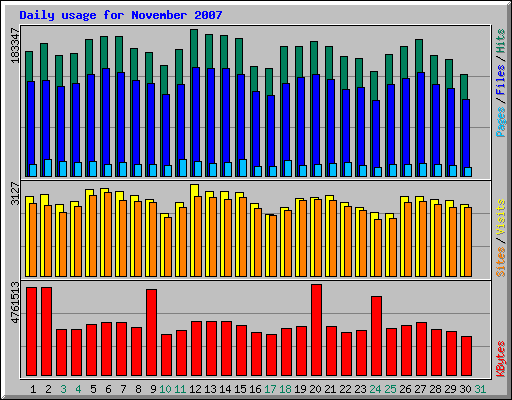Click the 'Files' legend label

pyautogui.click(x=500, y=80)
